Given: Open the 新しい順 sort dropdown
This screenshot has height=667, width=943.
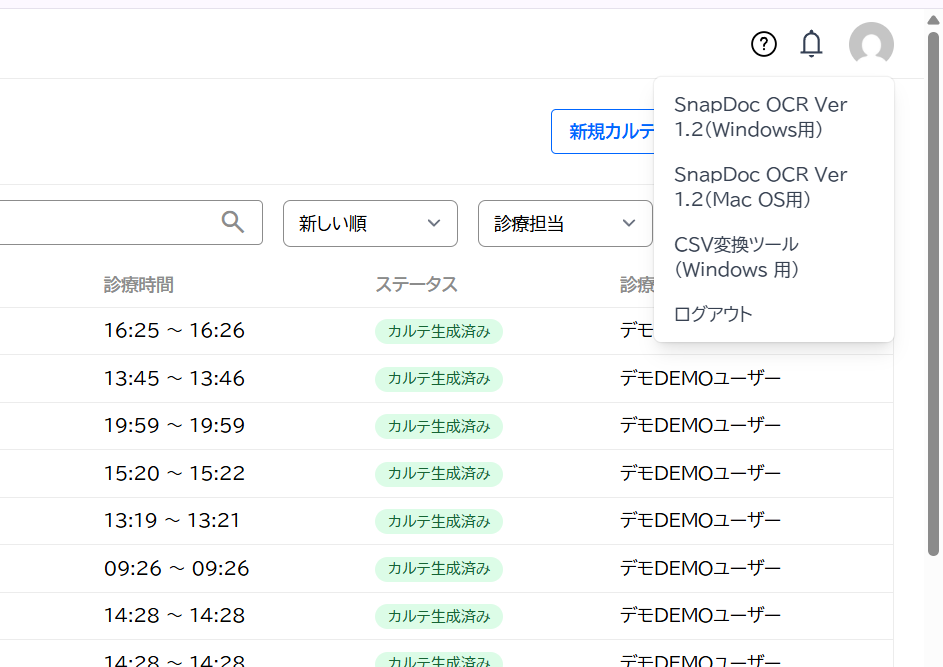Looking at the screenshot, I should click(370, 223).
